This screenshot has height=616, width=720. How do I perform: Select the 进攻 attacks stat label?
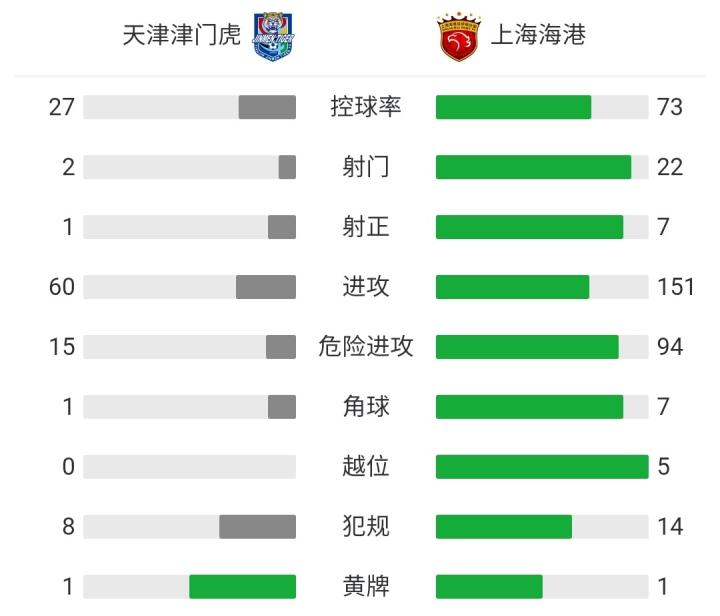coord(365,287)
